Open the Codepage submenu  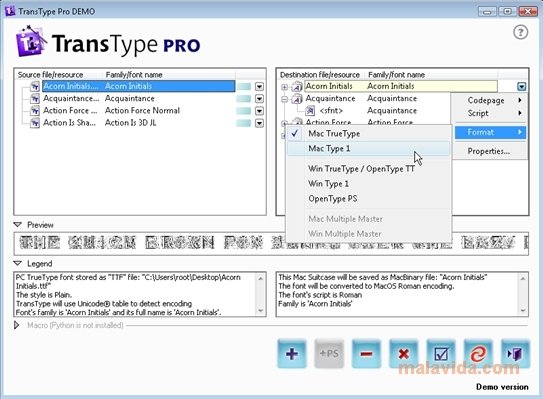point(491,100)
